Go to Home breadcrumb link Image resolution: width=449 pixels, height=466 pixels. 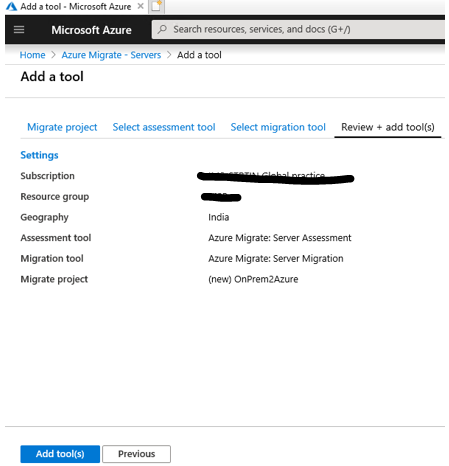click(32, 55)
